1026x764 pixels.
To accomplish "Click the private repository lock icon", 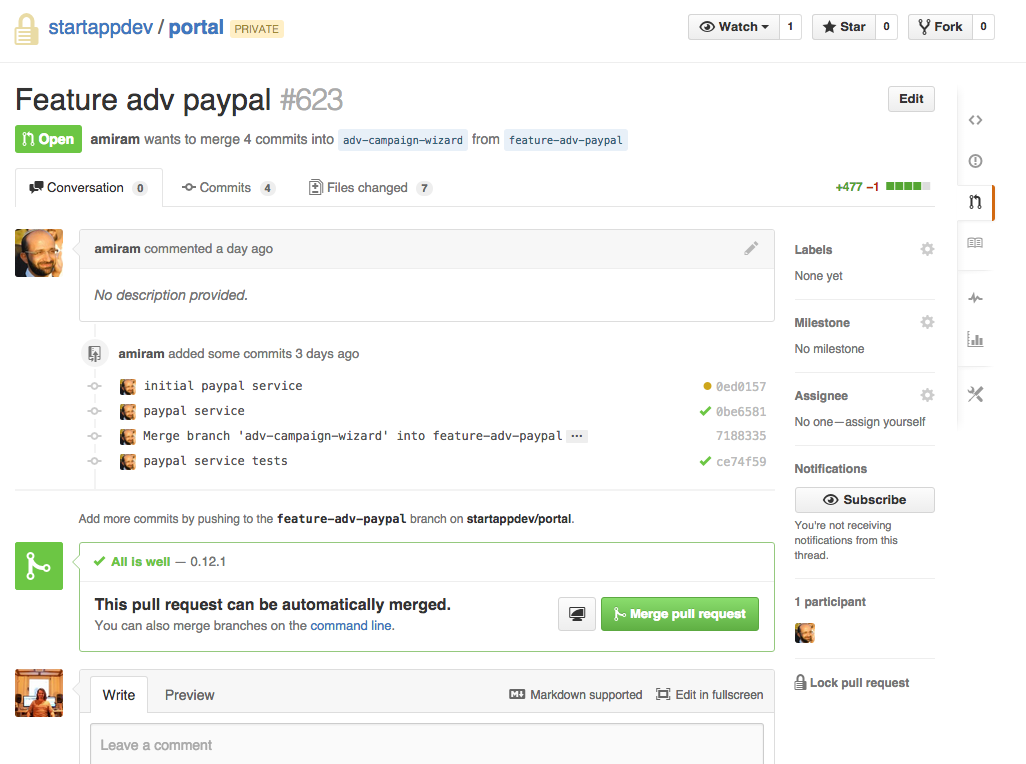I will (27, 29).
